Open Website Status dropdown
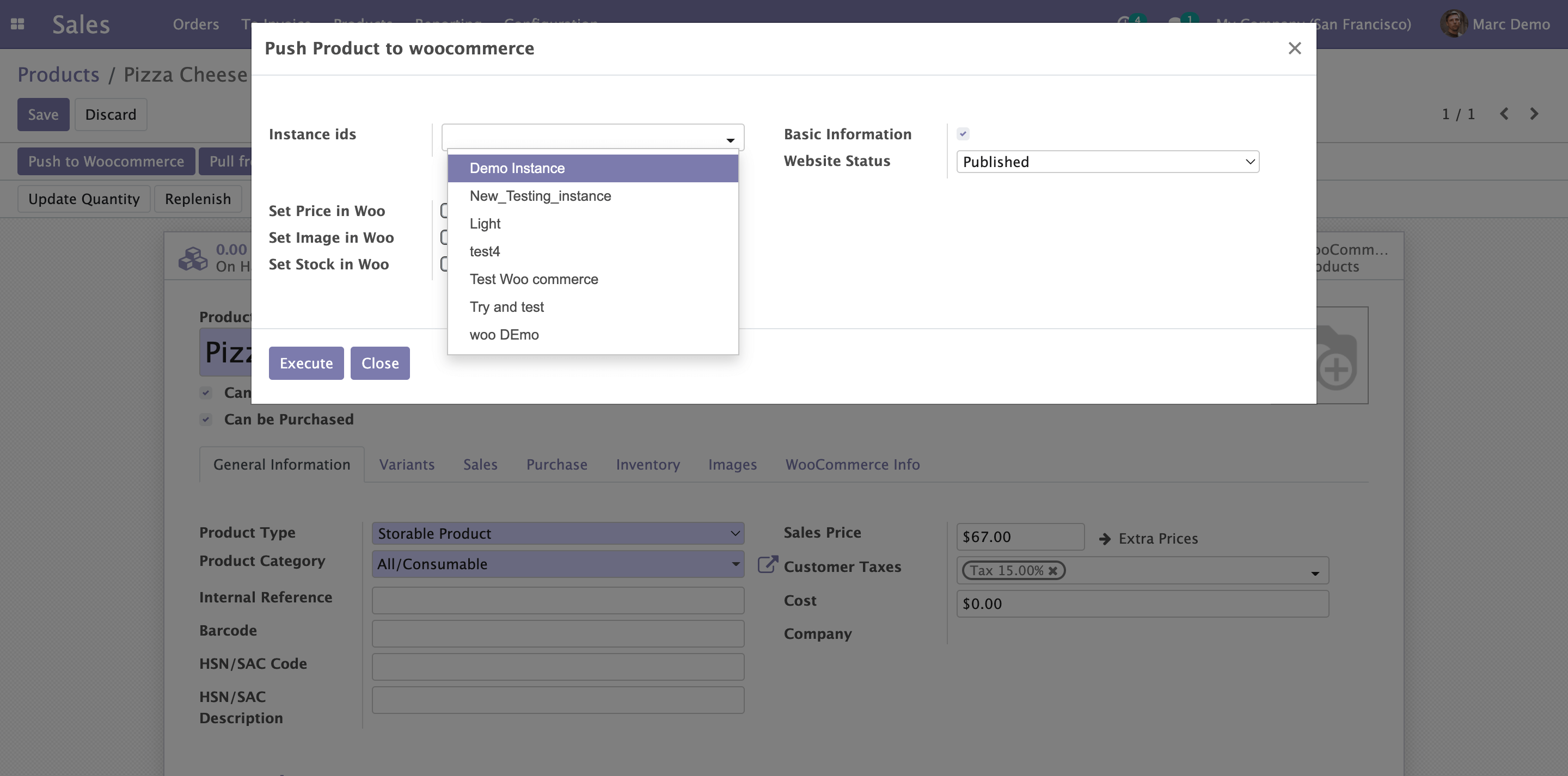The height and width of the screenshot is (776, 1568). [x=1107, y=162]
